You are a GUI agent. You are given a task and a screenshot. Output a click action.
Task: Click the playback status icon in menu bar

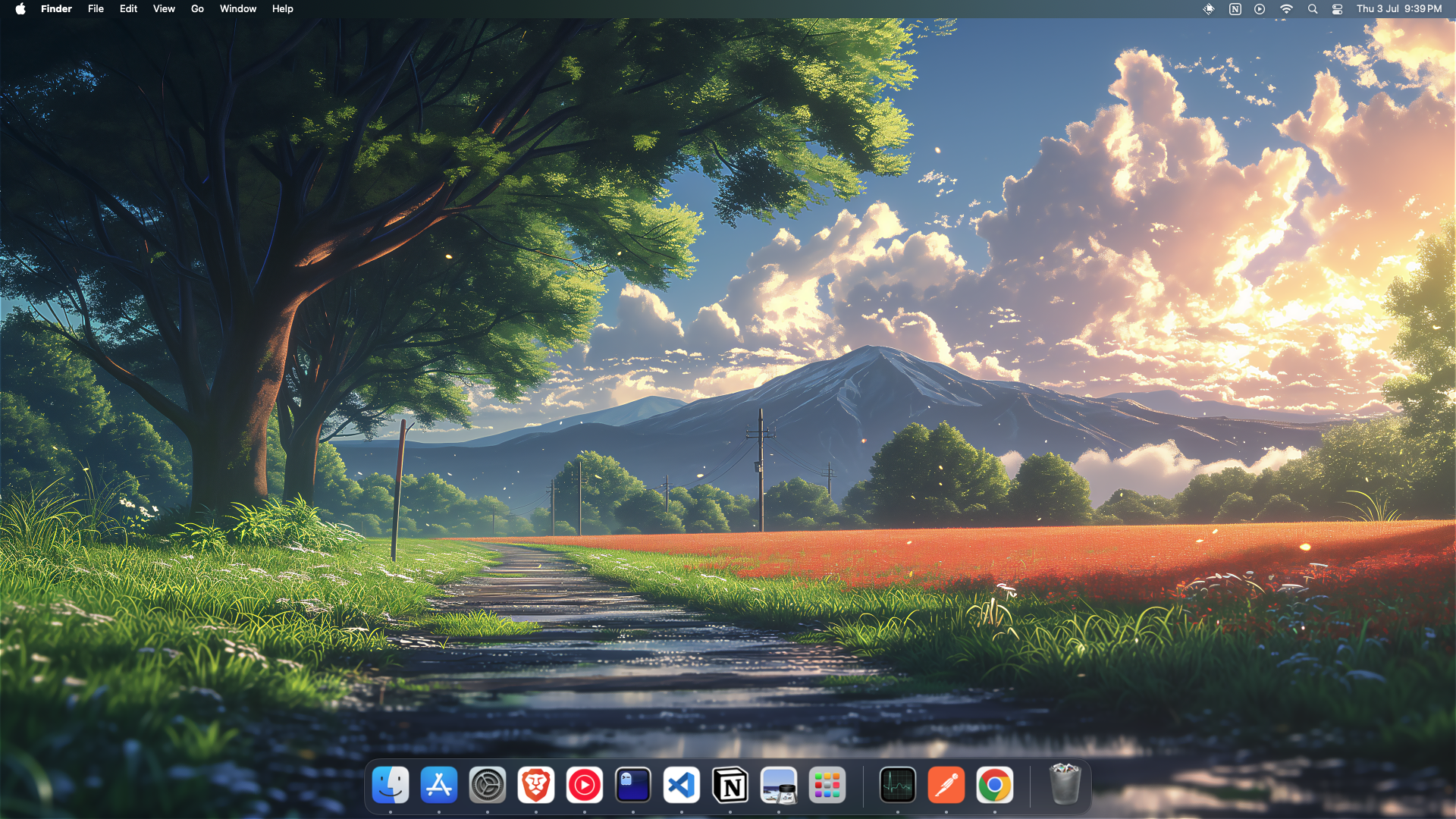pos(1260,9)
